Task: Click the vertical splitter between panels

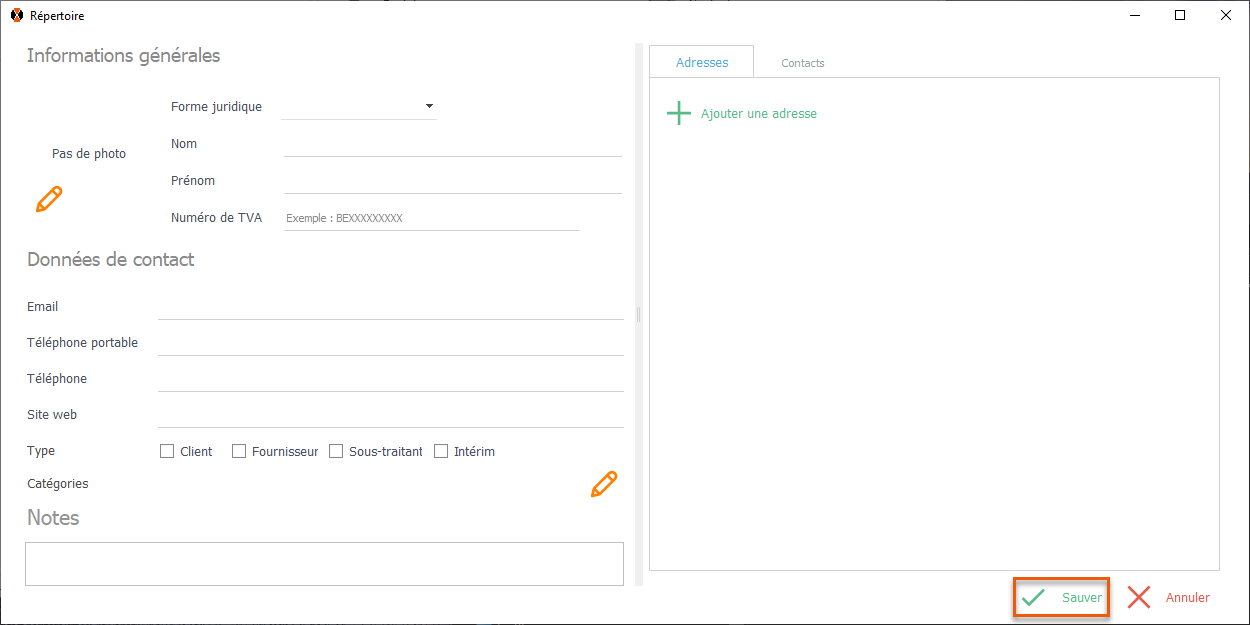Action: [x=638, y=314]
